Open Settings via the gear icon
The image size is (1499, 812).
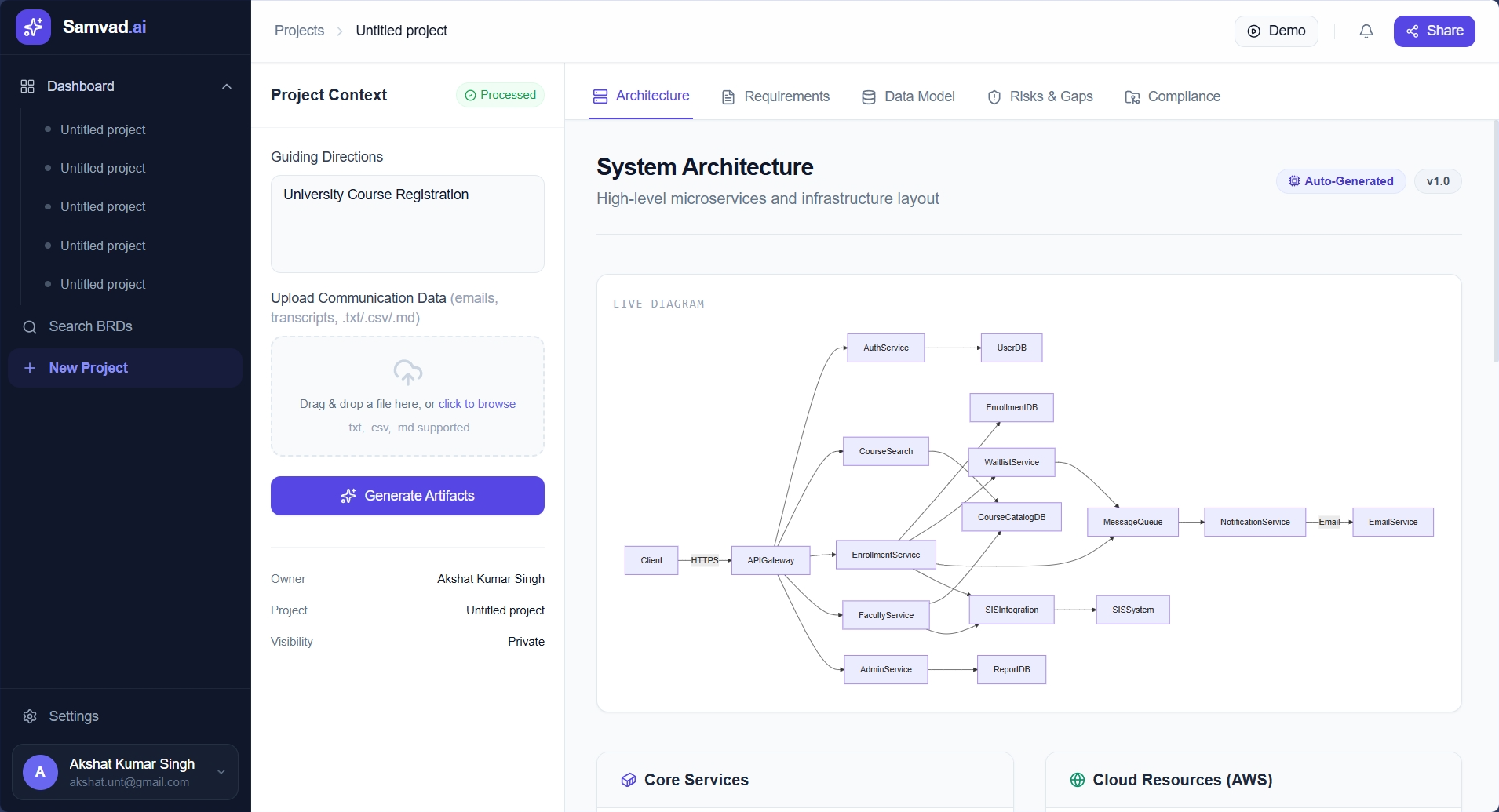(x=30, y=716)
